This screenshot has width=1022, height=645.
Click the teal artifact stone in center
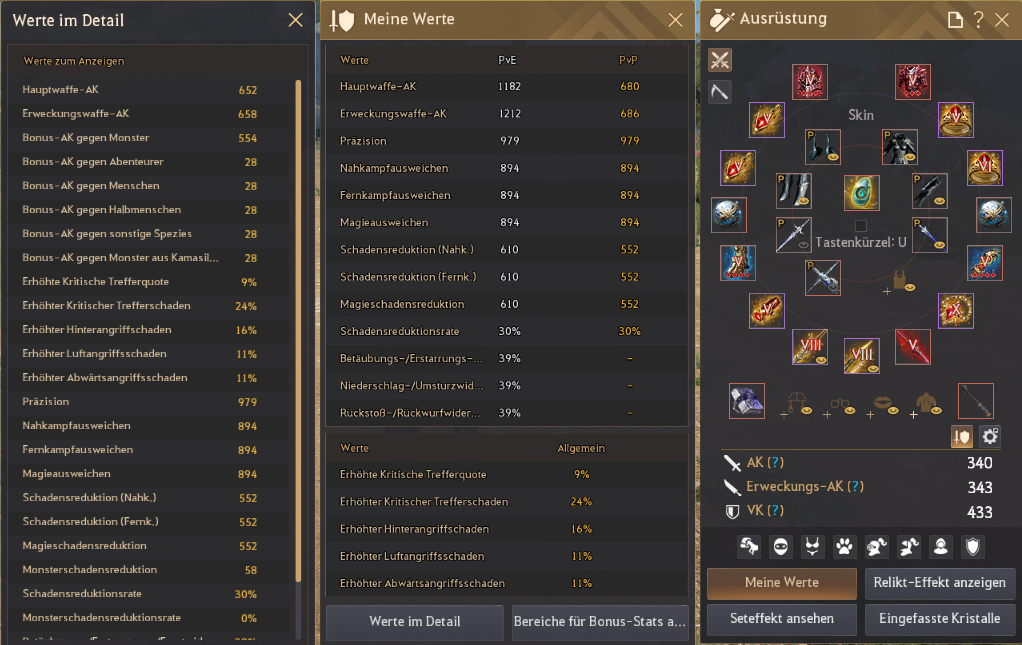coord(861,193)
